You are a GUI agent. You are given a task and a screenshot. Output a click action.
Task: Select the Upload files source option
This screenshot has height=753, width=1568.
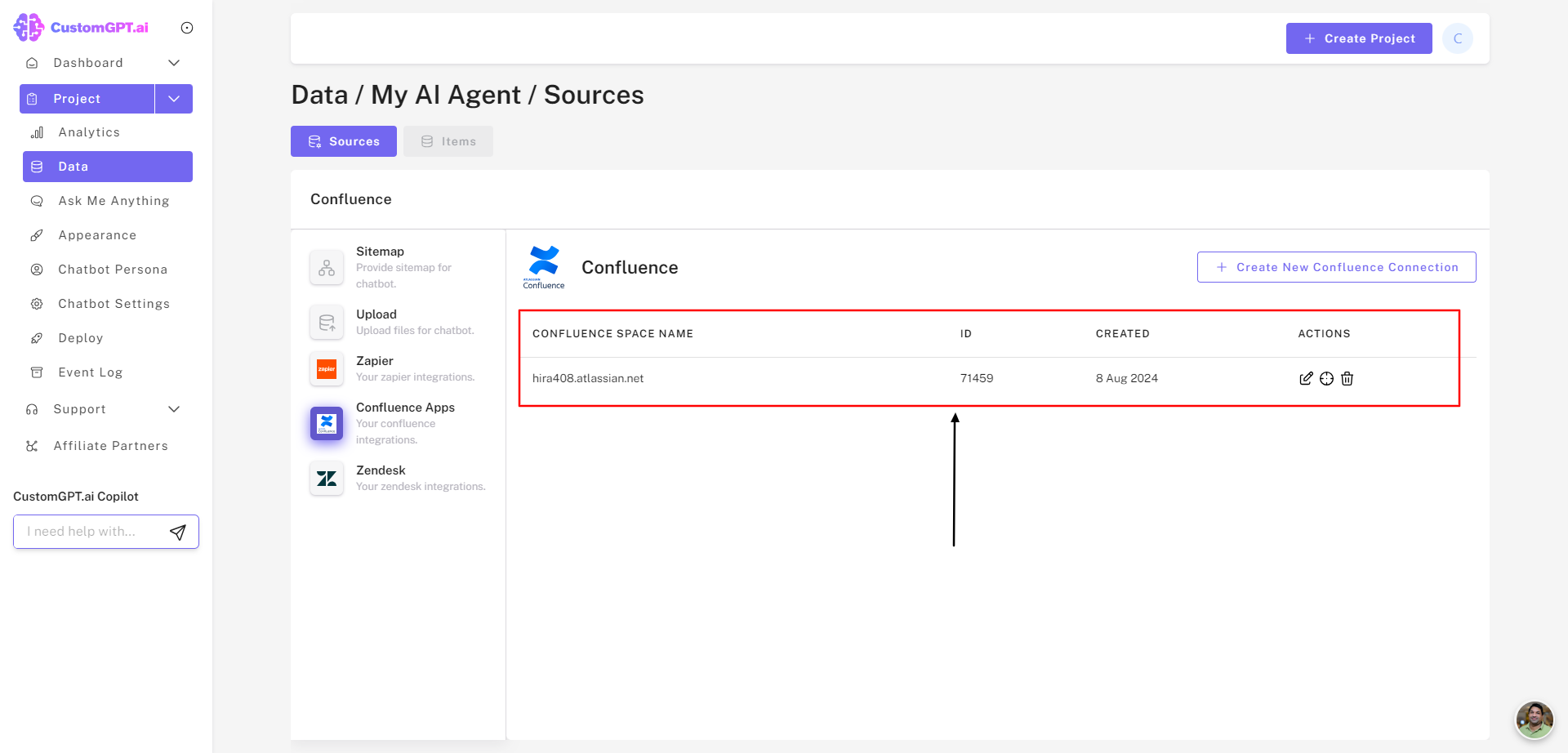pos(398,322)
